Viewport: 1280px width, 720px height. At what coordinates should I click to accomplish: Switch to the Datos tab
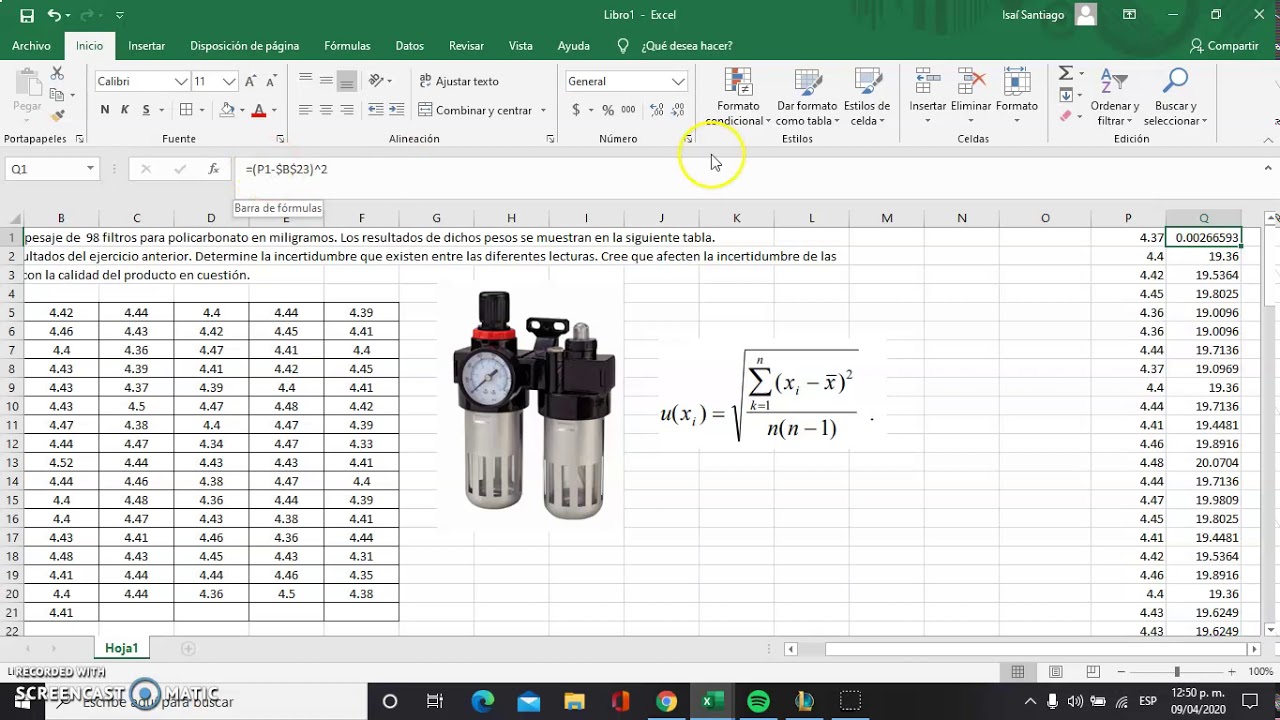coord(410,46)
